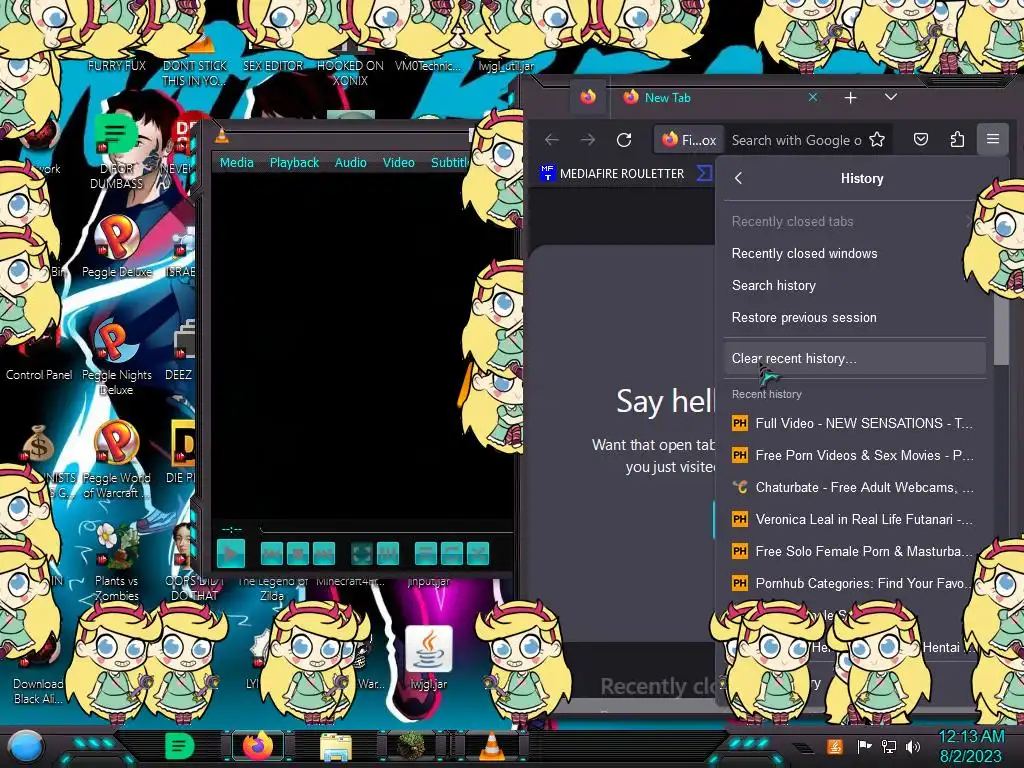Choose Search history in History panel
Viewport: 1024px width, 768px height.
point(855,285)
